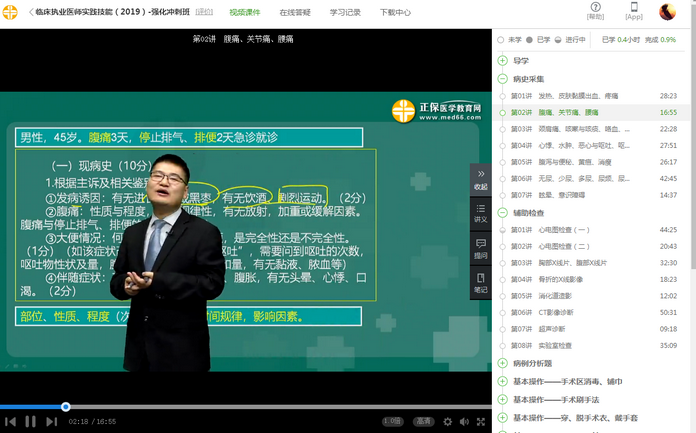Collapse the sidebar with 收起 button
Image resolution: width=696 pixels, height=433 pixels.
tap(480, 179)
